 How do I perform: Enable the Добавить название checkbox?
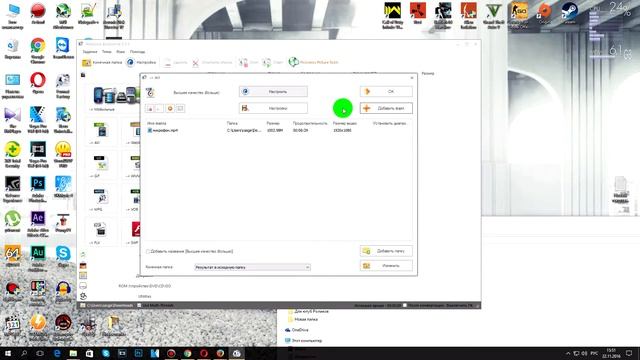[x=148, y=251]
